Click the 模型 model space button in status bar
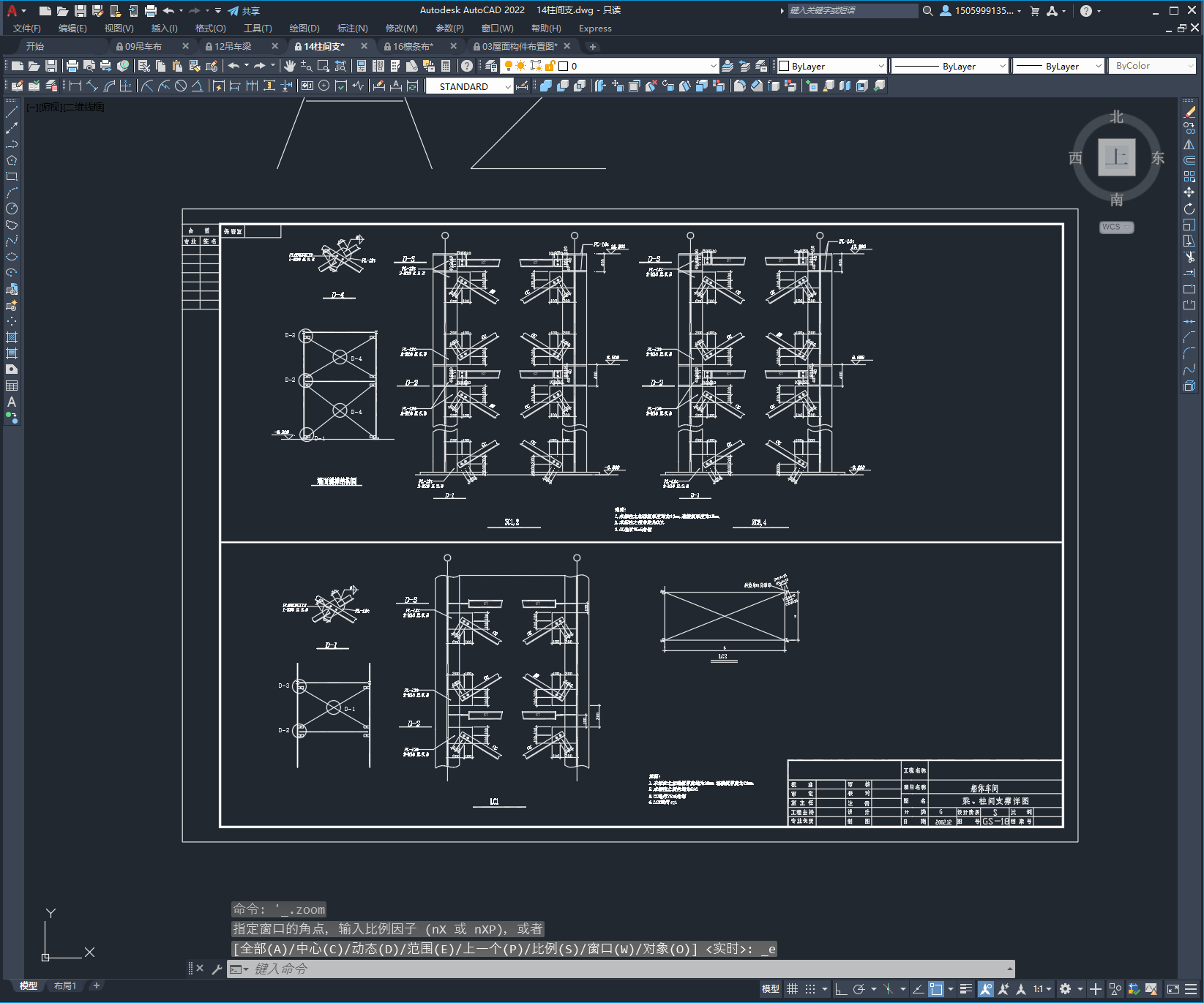This screenshot has height=1003, width=1204. [770, 989]
